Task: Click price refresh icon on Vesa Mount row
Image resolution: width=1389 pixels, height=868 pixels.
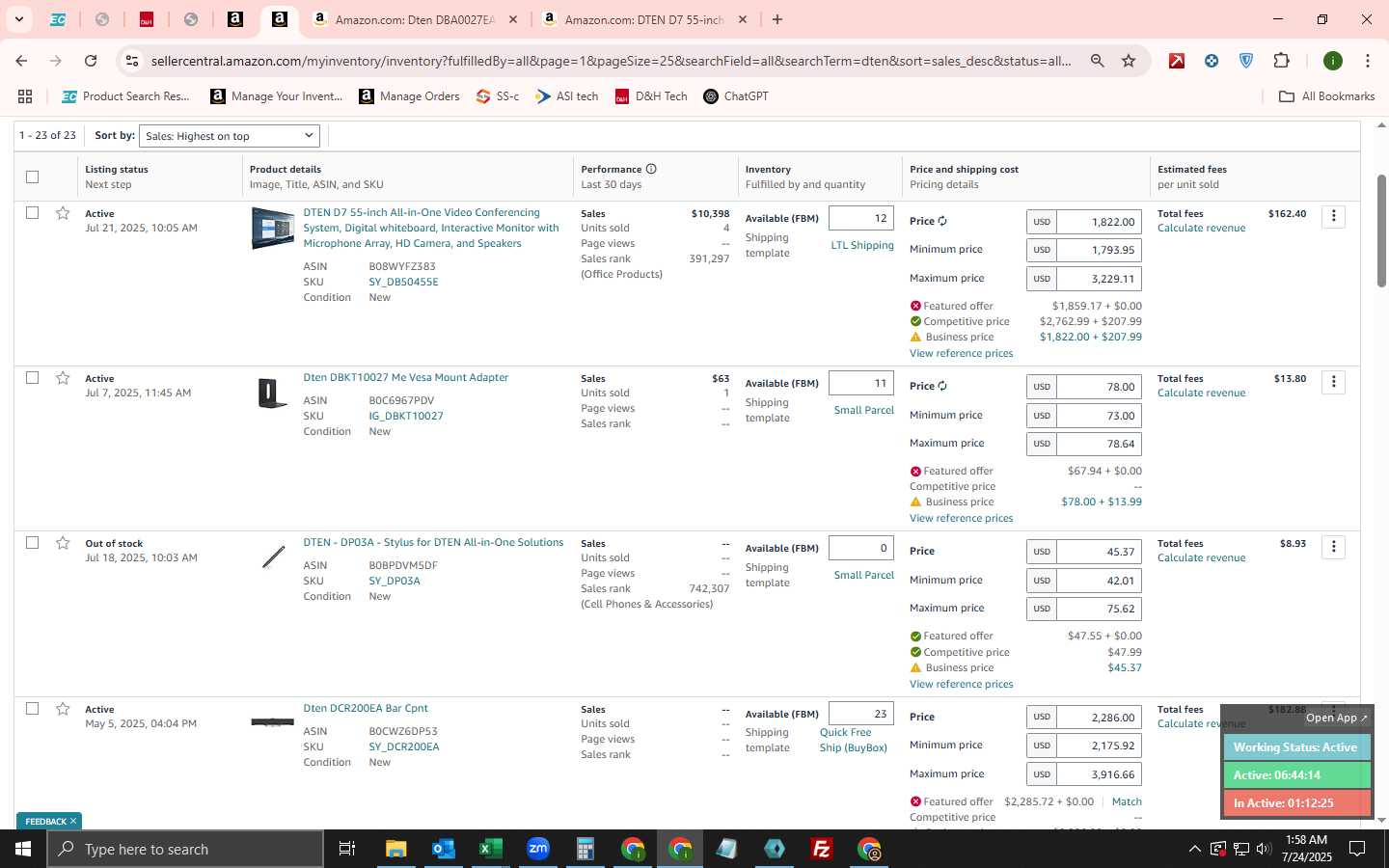Action: (x=942, y=386)
